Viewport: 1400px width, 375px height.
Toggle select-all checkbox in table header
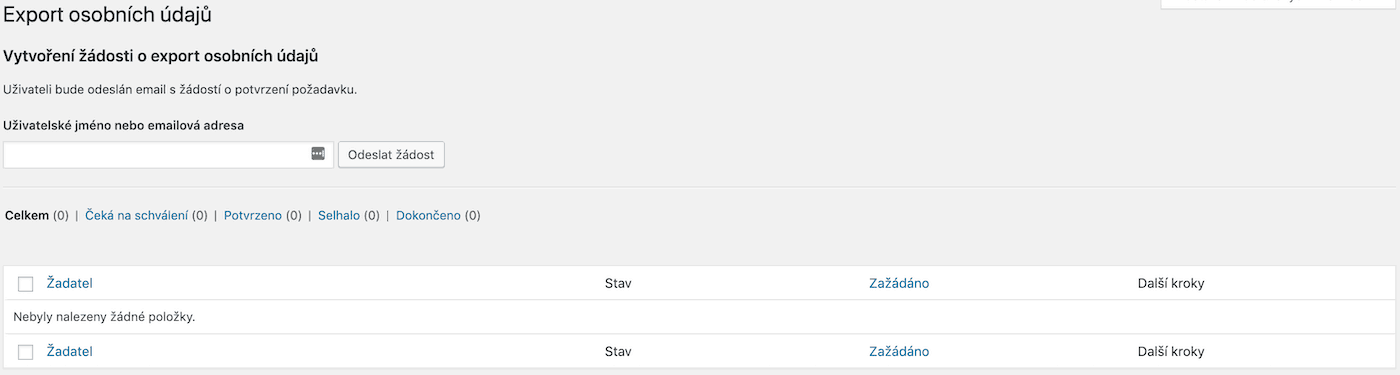(26, 284)
